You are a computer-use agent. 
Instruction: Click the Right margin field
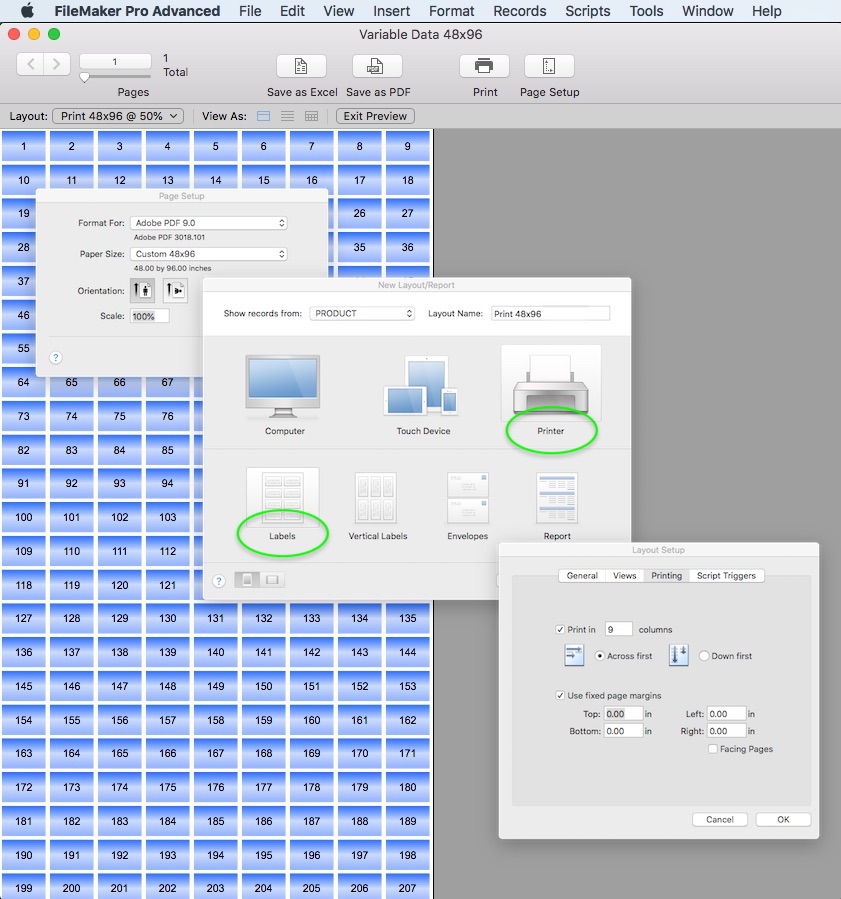coord(726,731)
